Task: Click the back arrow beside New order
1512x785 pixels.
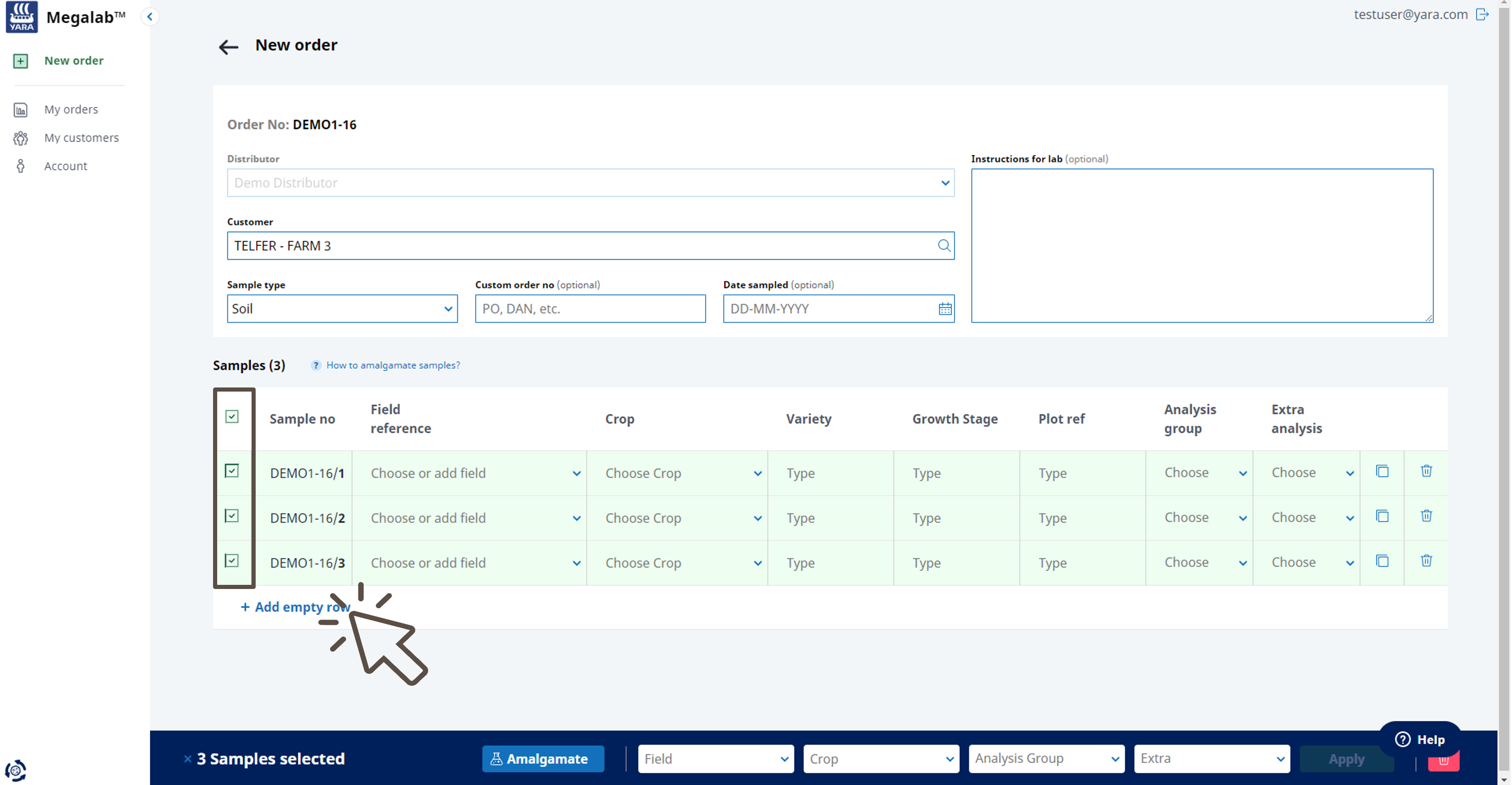Action: click(x=228, y=47)
